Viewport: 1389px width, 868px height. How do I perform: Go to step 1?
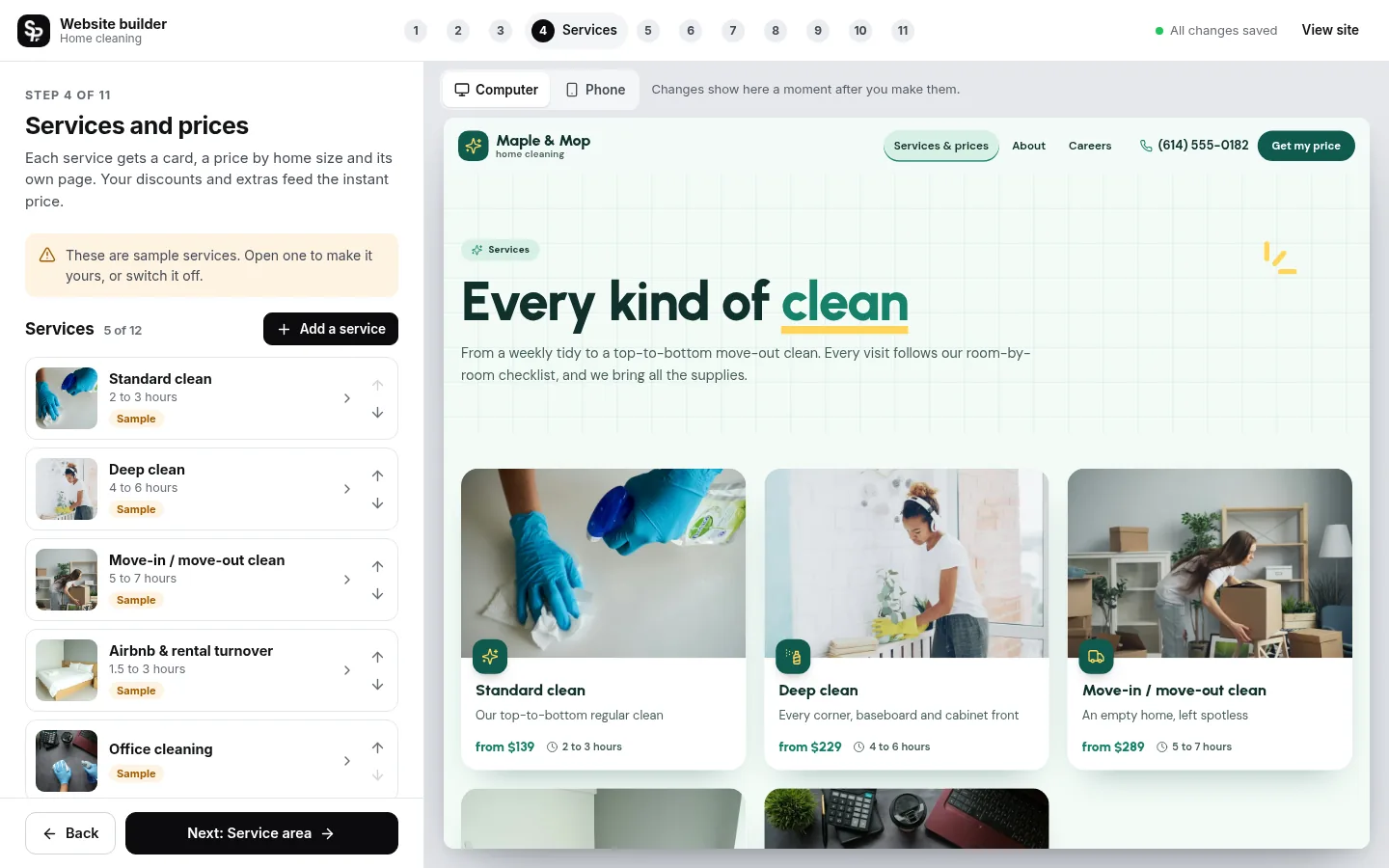point(416,31)
